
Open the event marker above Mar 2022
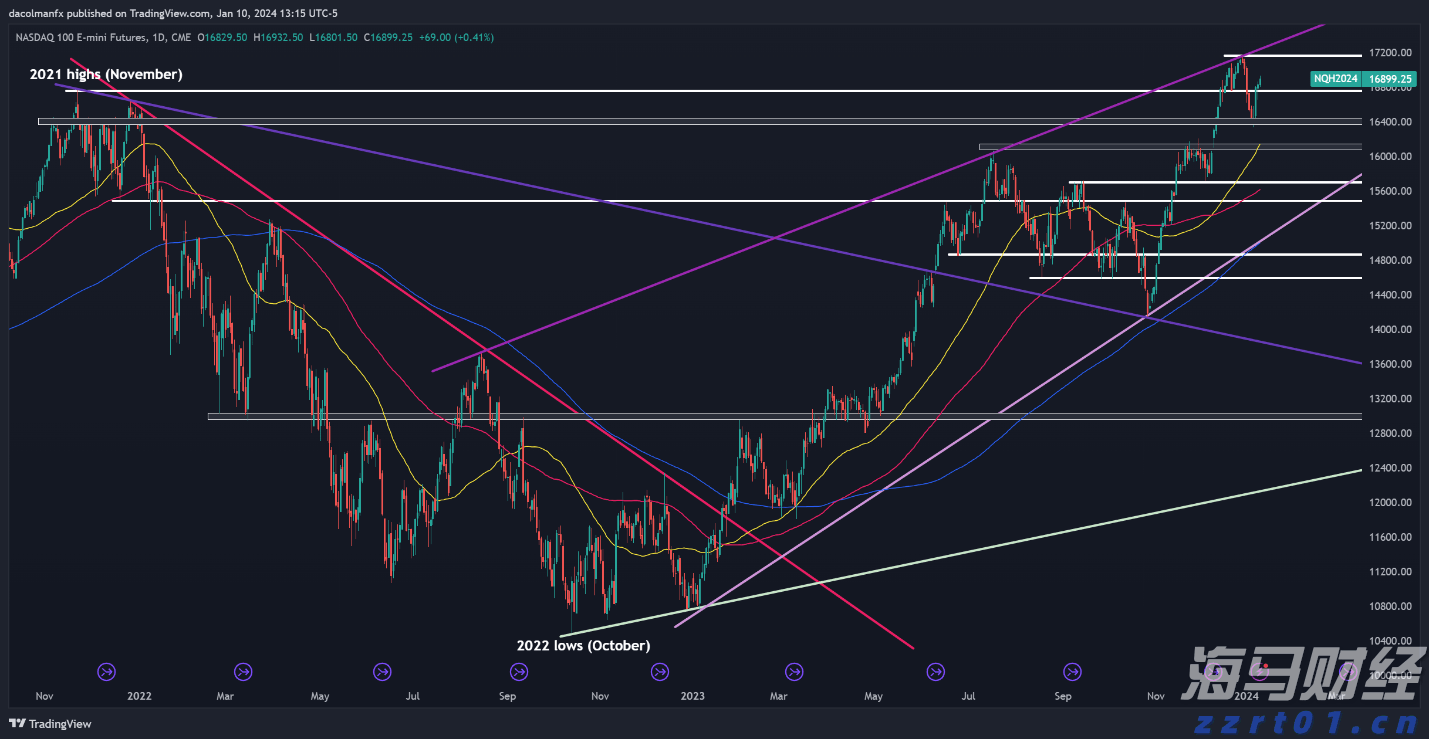[242, 671]
